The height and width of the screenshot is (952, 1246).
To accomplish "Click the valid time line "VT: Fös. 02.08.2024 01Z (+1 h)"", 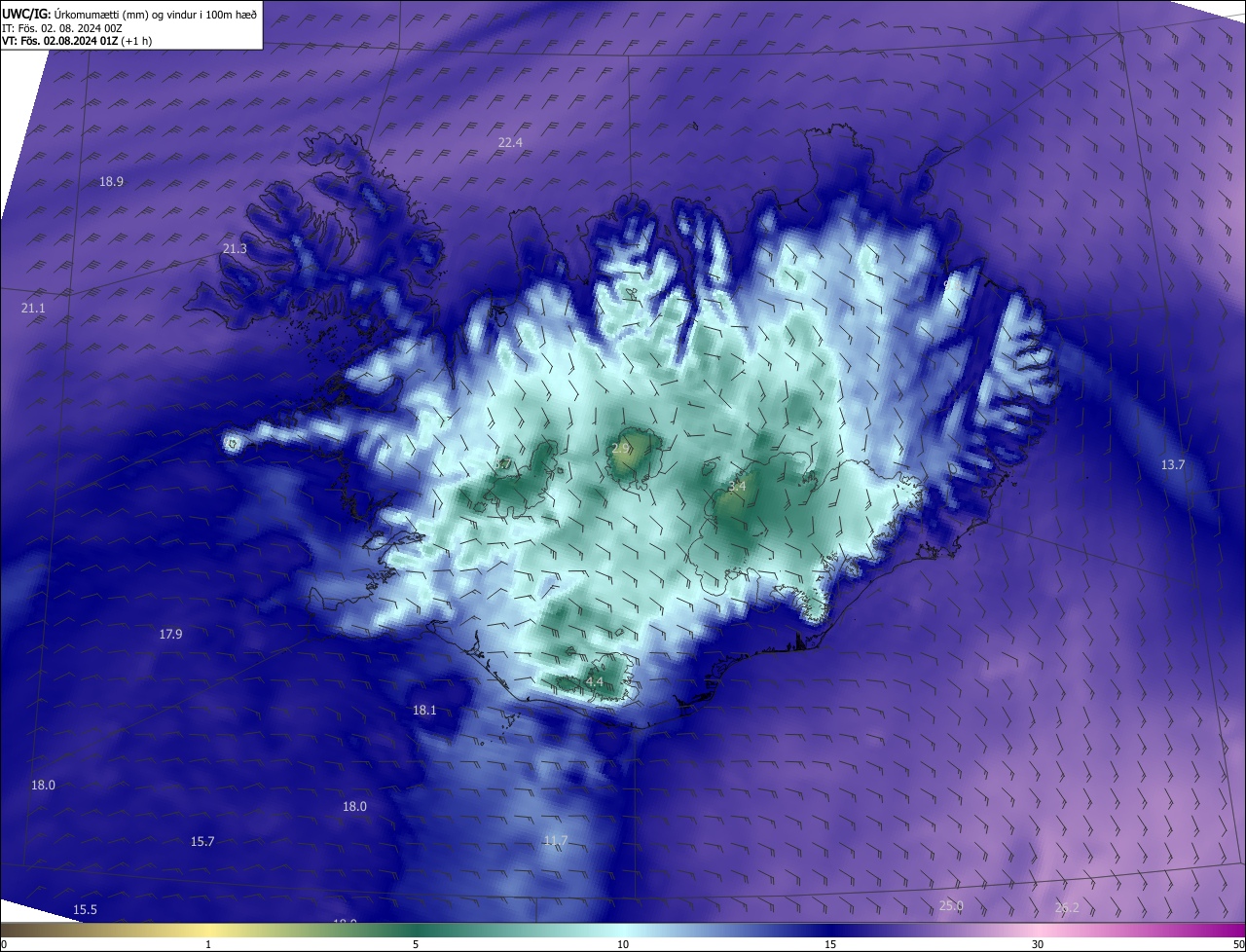I will click(x=77, y=41).
